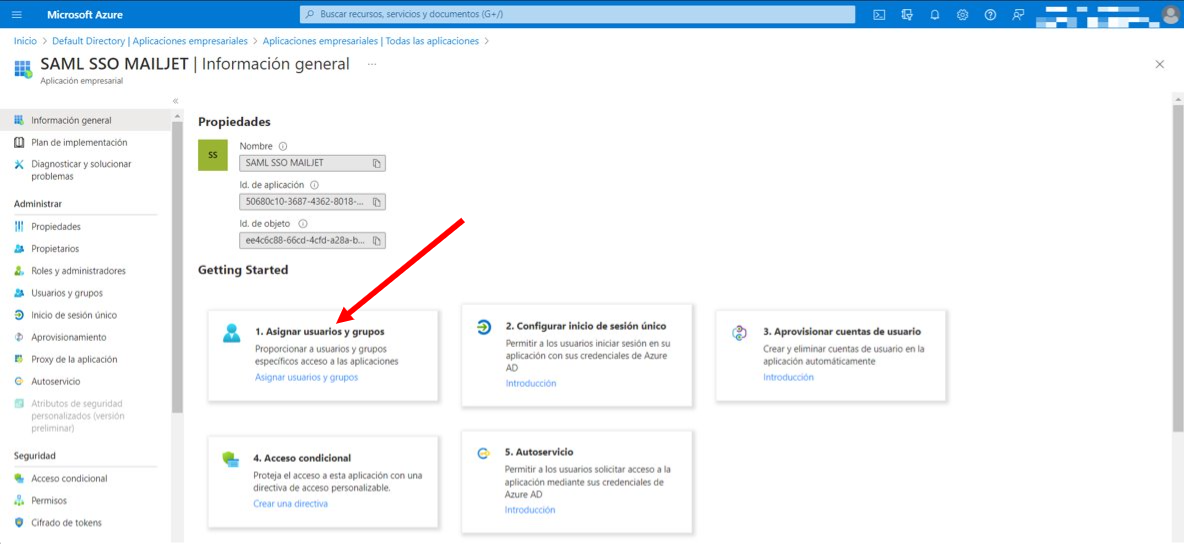Click the 3. Aprovisionar cuentas de usuario heading

pos(842,331)
